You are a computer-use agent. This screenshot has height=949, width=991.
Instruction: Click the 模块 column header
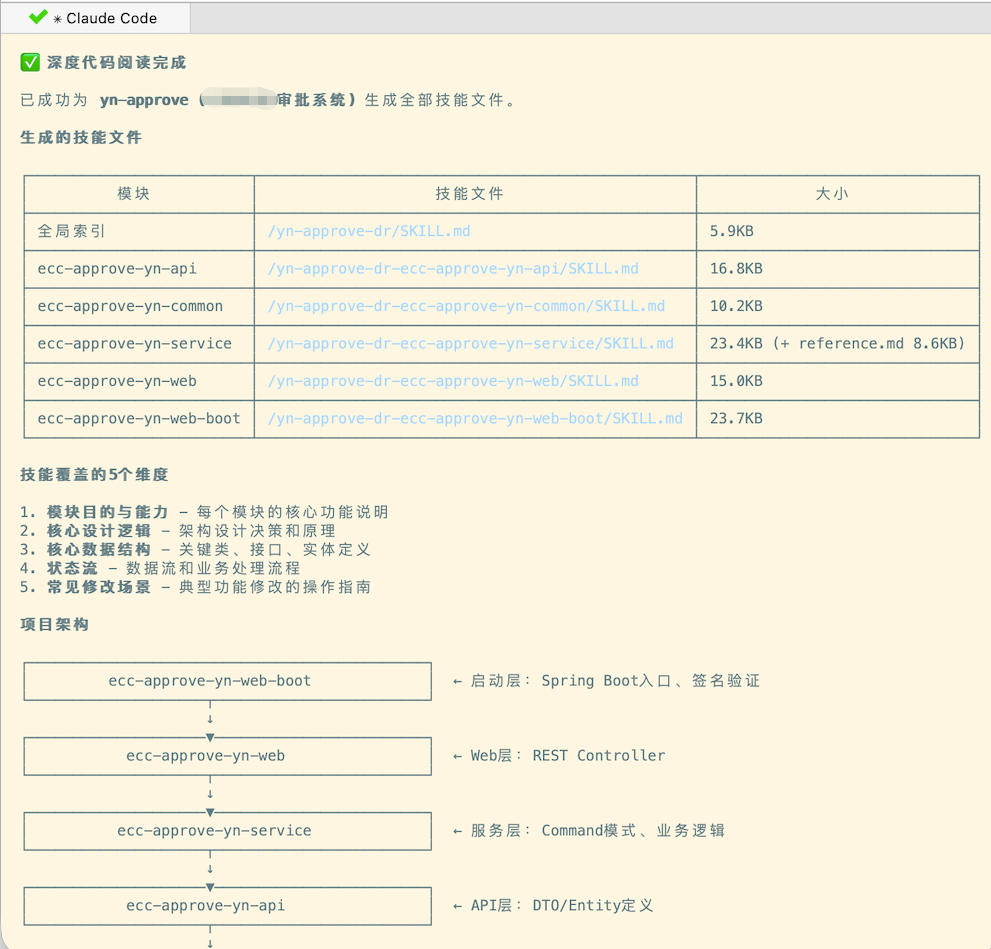(x=139, y=194)
